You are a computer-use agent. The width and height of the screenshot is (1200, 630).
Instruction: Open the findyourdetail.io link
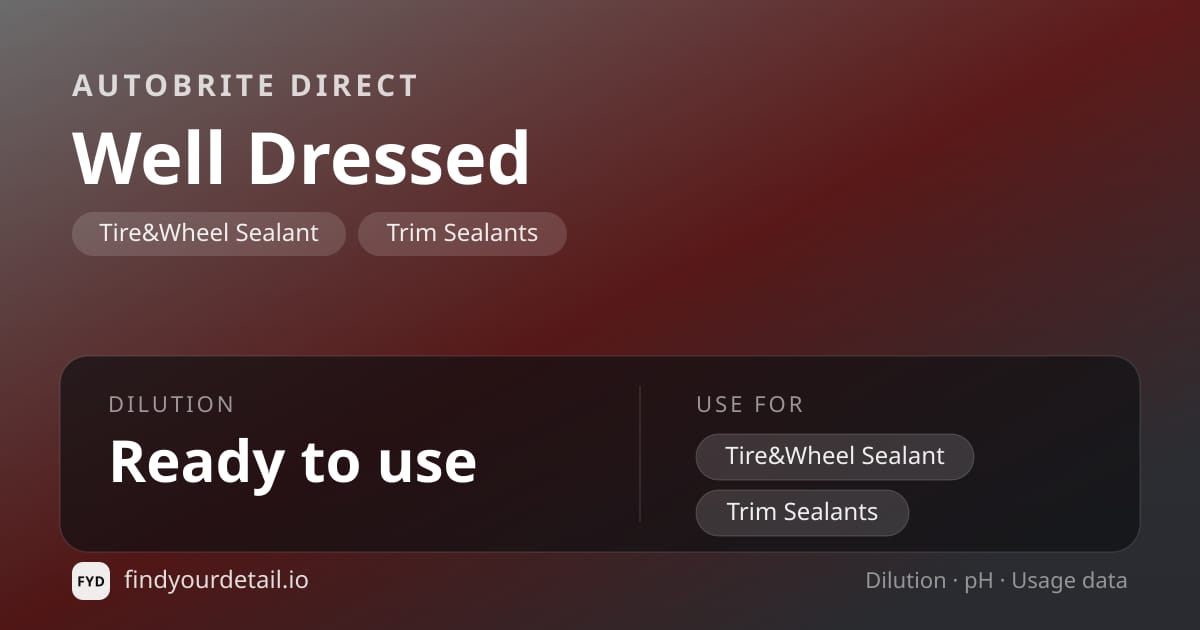click(216, 580)
